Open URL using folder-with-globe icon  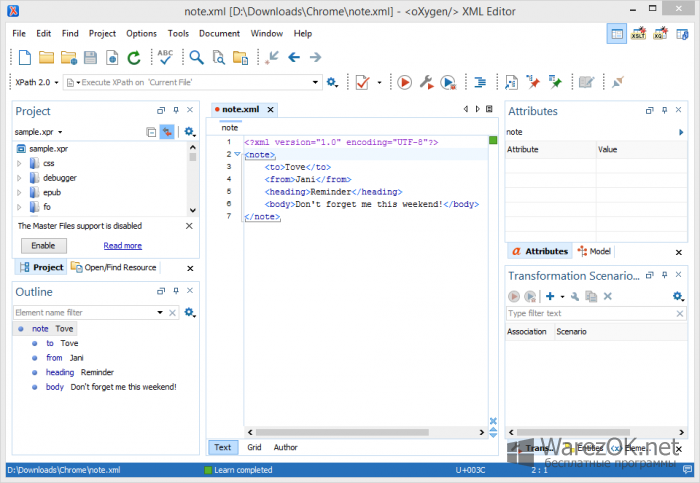pos(68,58)
